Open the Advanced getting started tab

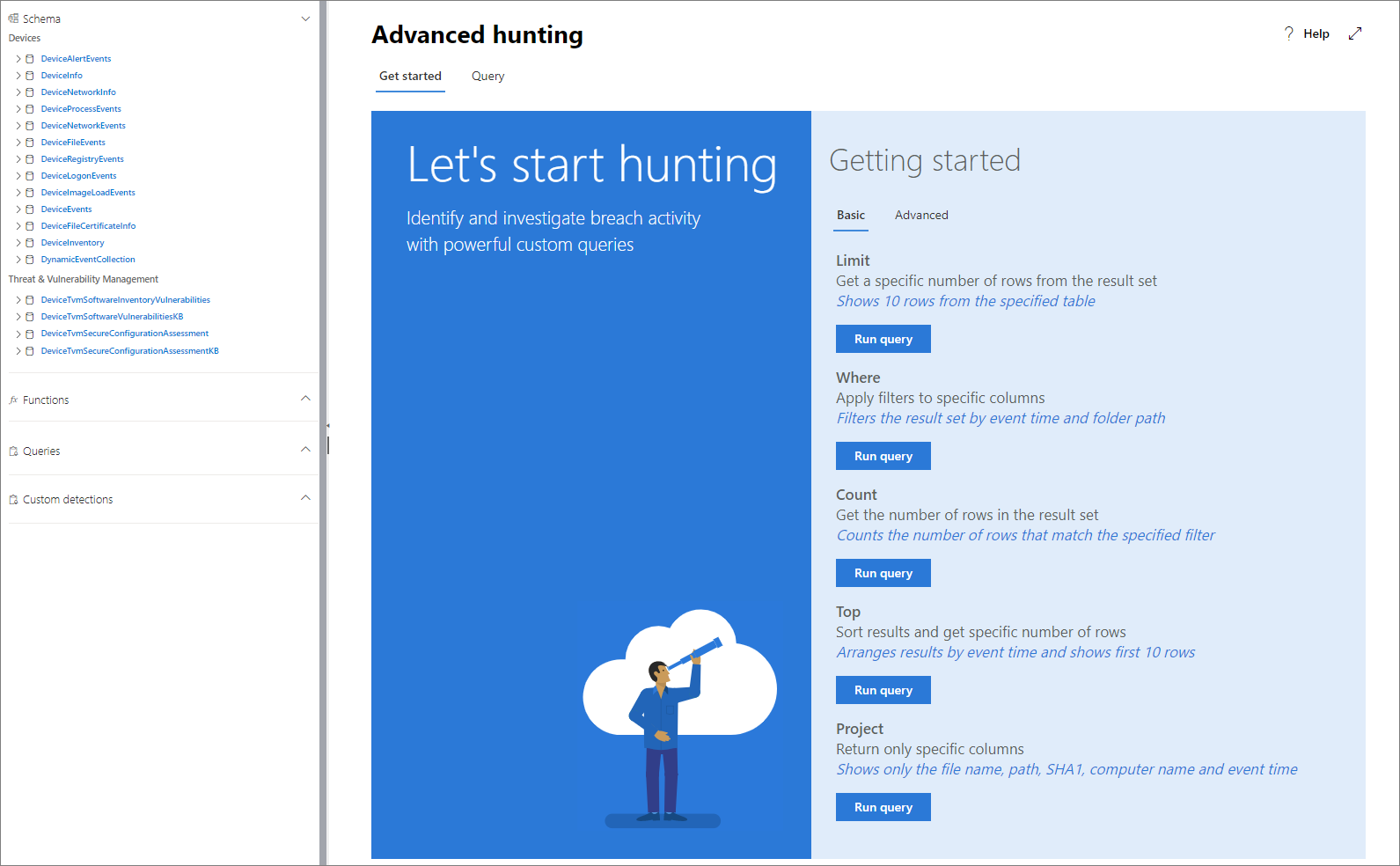(x=921, y=216)
